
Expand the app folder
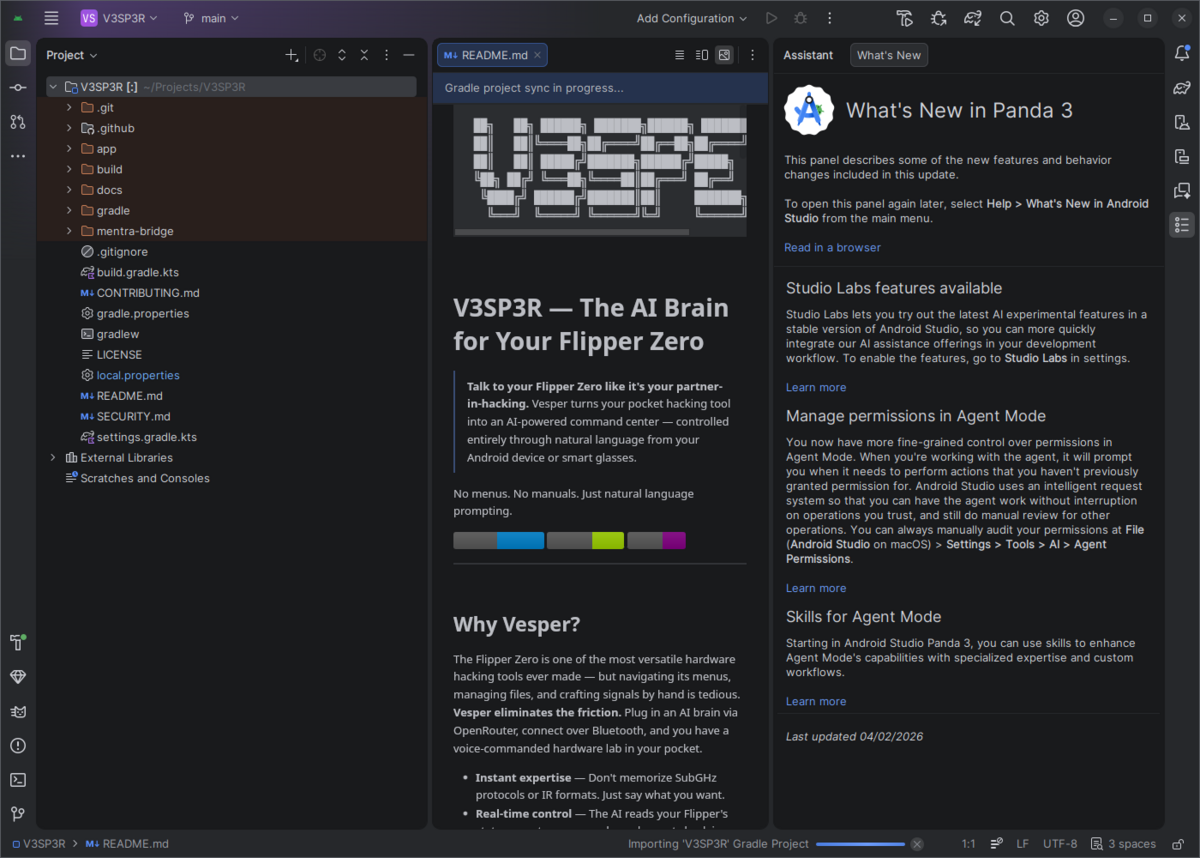69,149
